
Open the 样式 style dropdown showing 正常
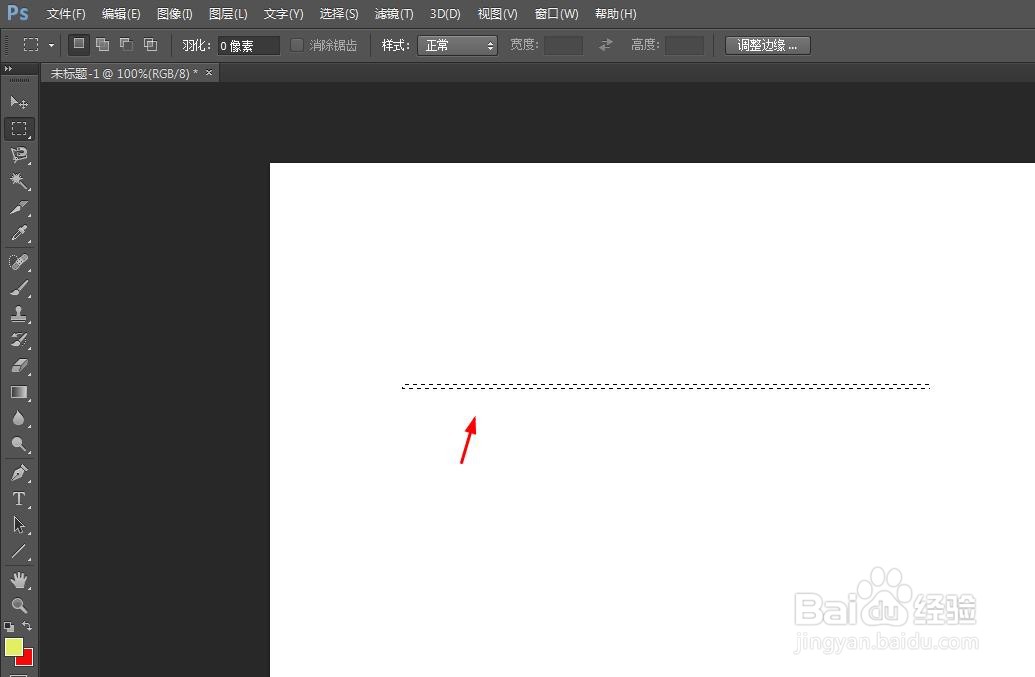(457, 44)
